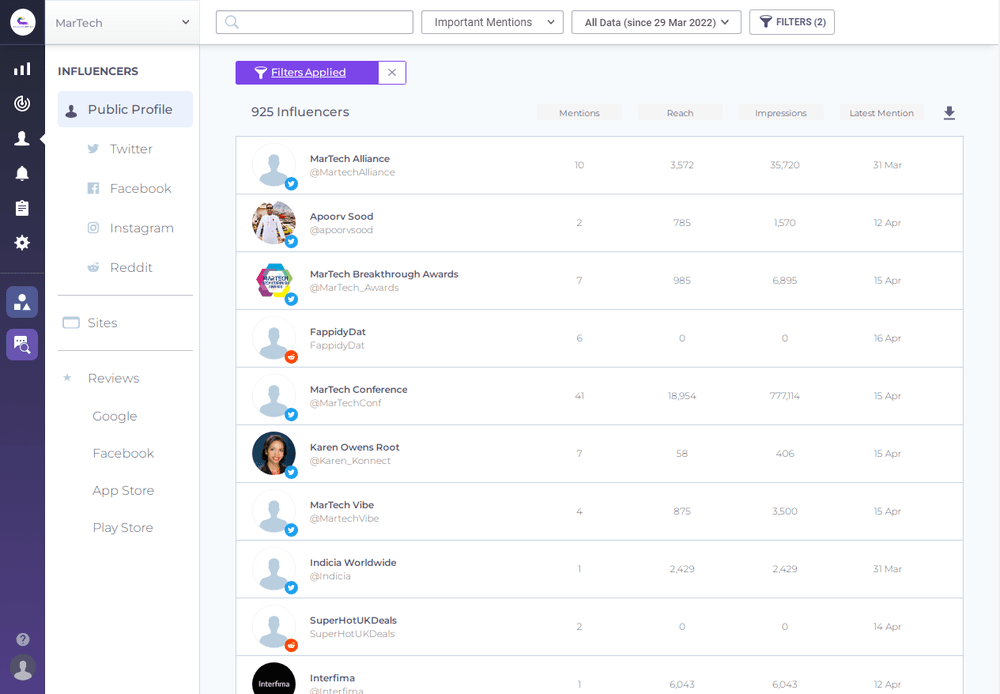Open the Important Mentions dropdown

click(x=492, y=22)
